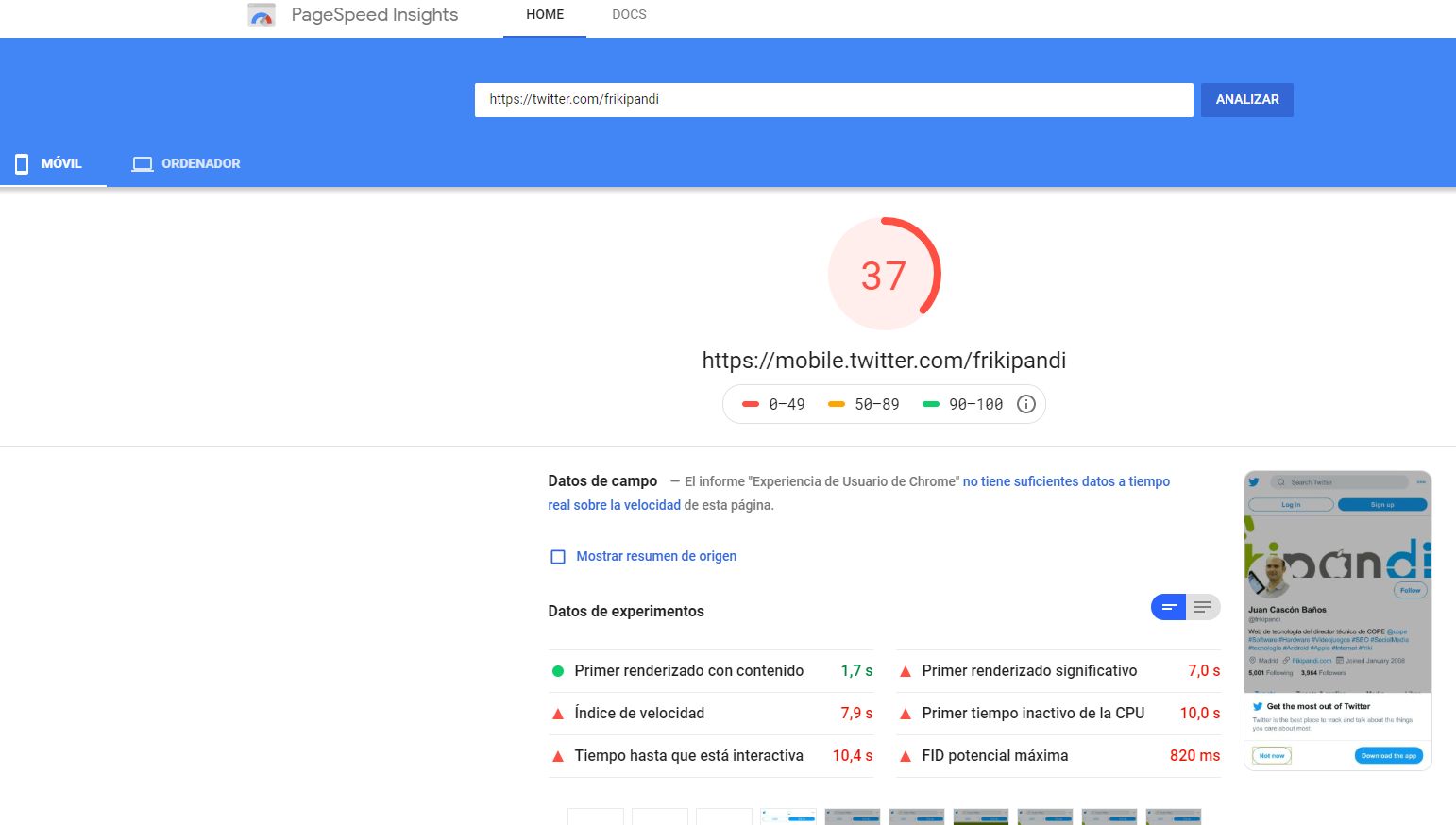Click the red triangle beside Primer tiempo inactivo de la CPU

pyautogui.click(x=906, y=714)
